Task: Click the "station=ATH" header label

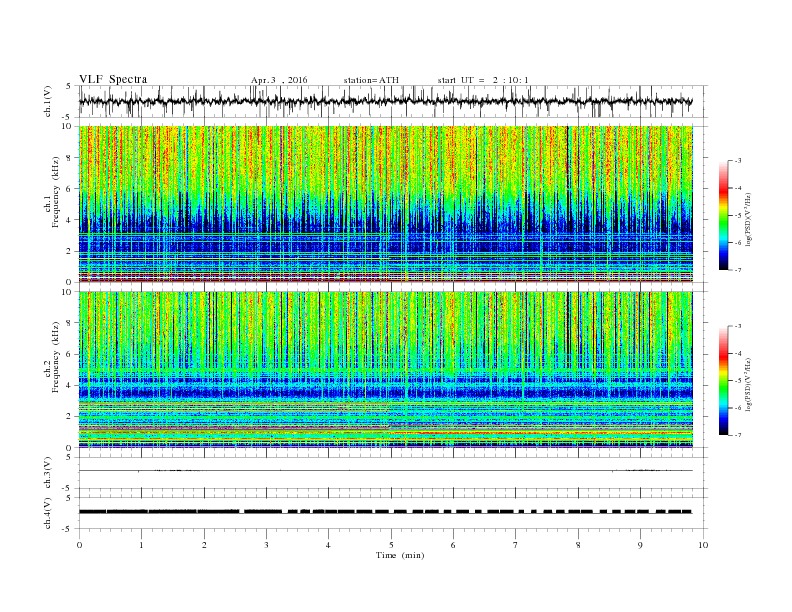Action: [371, 80]
